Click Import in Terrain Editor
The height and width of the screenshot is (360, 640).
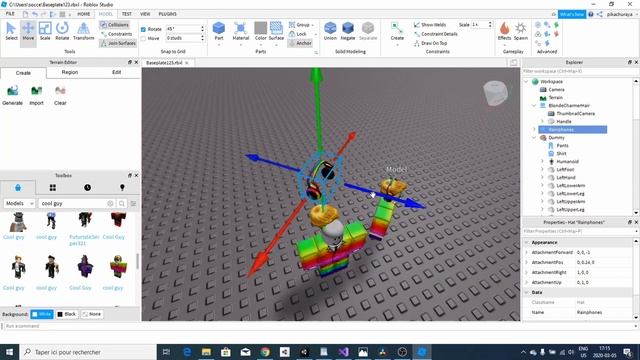36,96
